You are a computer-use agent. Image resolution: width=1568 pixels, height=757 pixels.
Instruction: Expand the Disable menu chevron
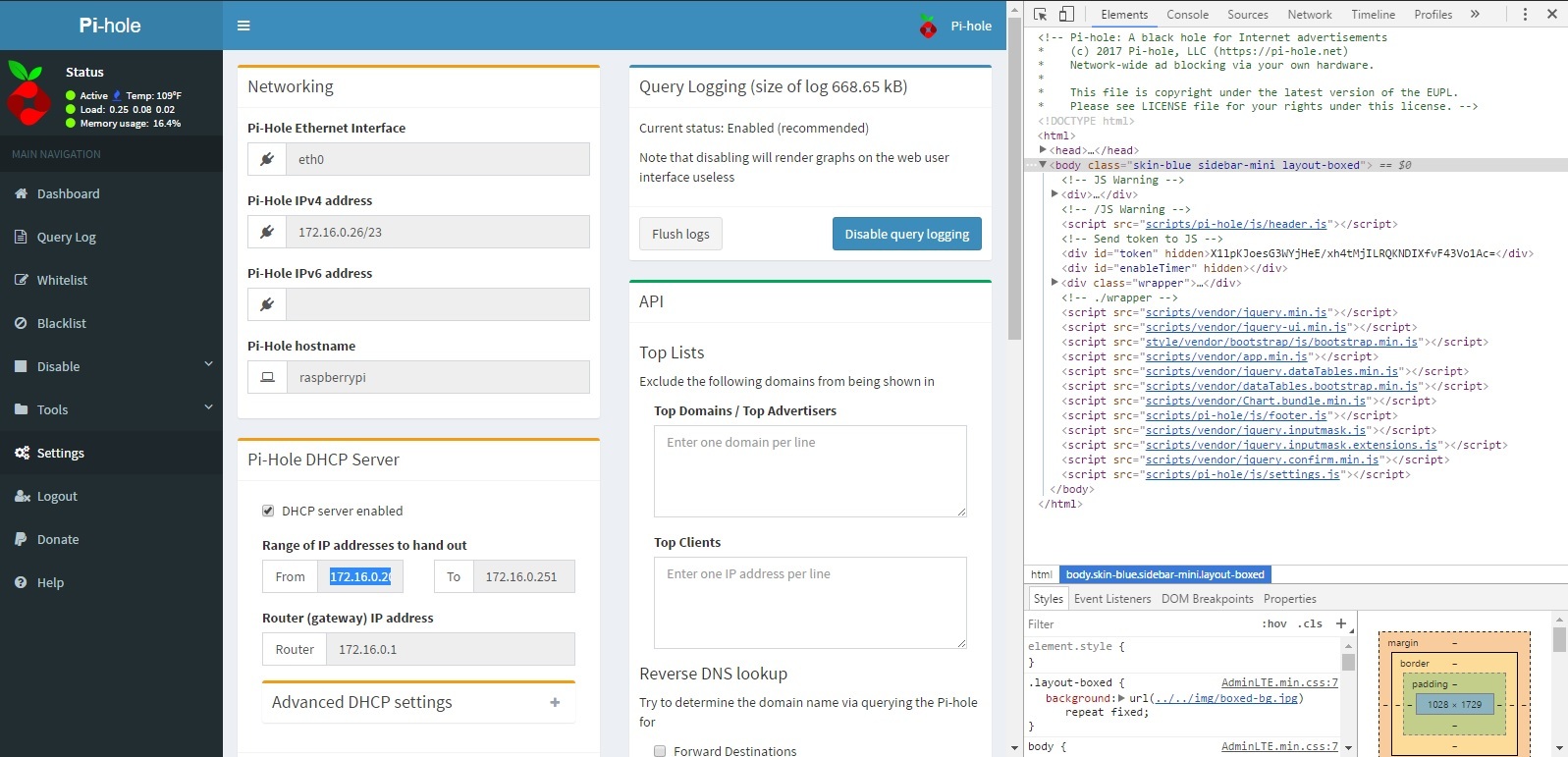[x=208, y=364]
